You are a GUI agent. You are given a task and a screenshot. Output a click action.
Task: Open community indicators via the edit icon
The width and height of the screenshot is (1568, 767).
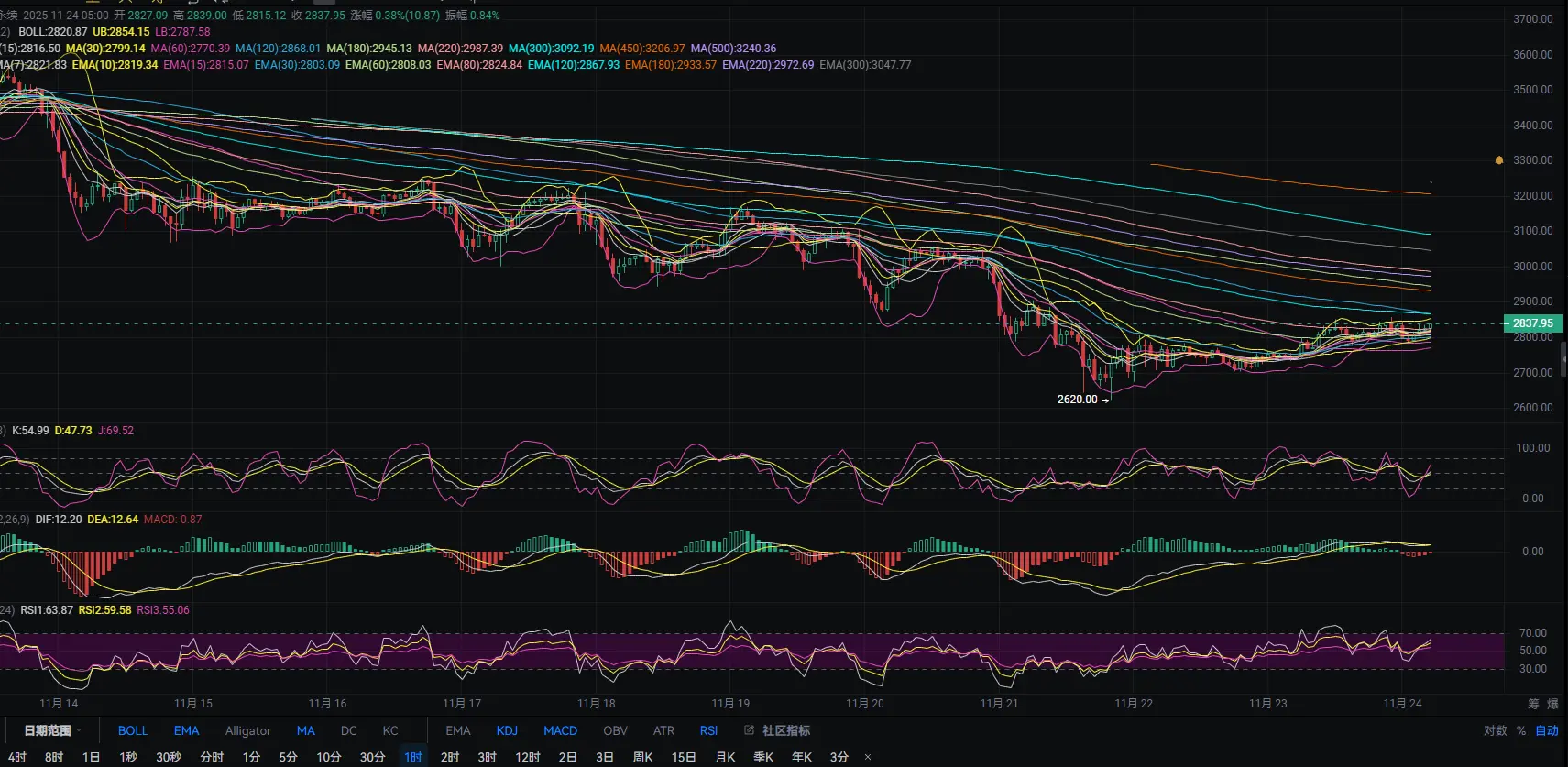click(x=749, y=730)
